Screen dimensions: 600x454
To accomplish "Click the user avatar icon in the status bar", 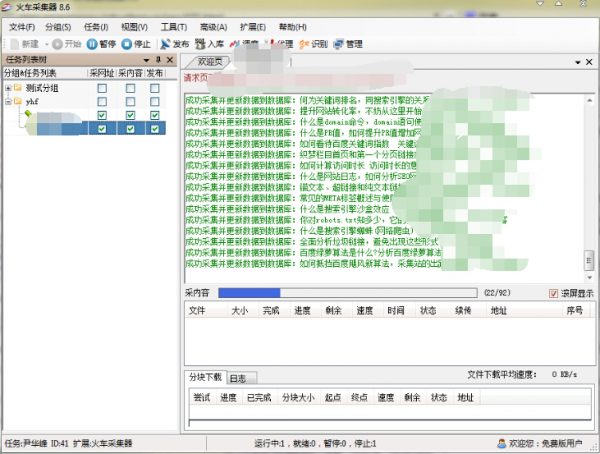I will pos(501,444).
